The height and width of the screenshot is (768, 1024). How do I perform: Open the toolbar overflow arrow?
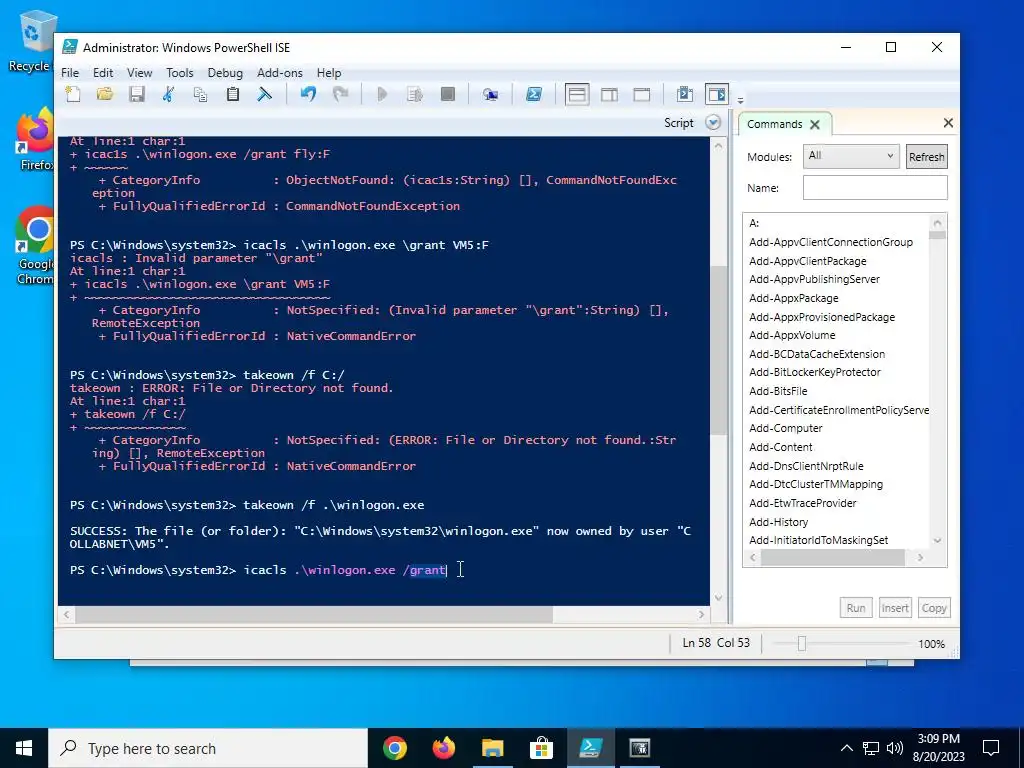point(741,100)
